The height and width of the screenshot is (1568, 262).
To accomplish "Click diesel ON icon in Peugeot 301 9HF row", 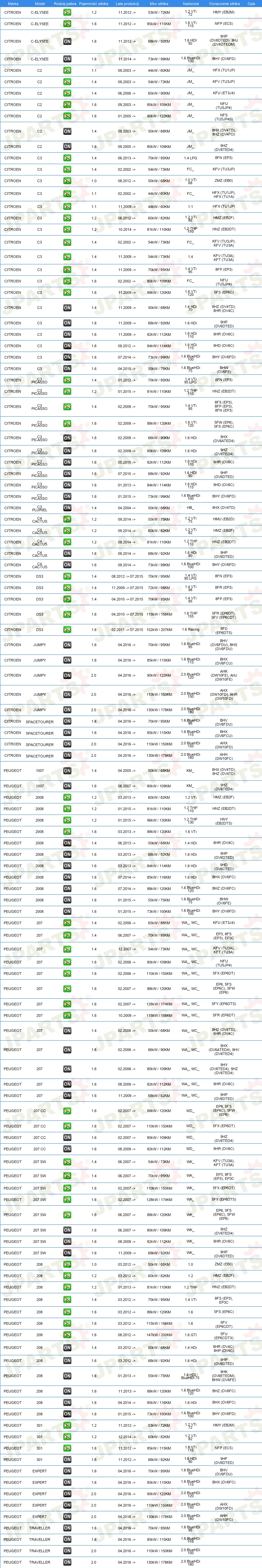I will tap(67, 1460).
